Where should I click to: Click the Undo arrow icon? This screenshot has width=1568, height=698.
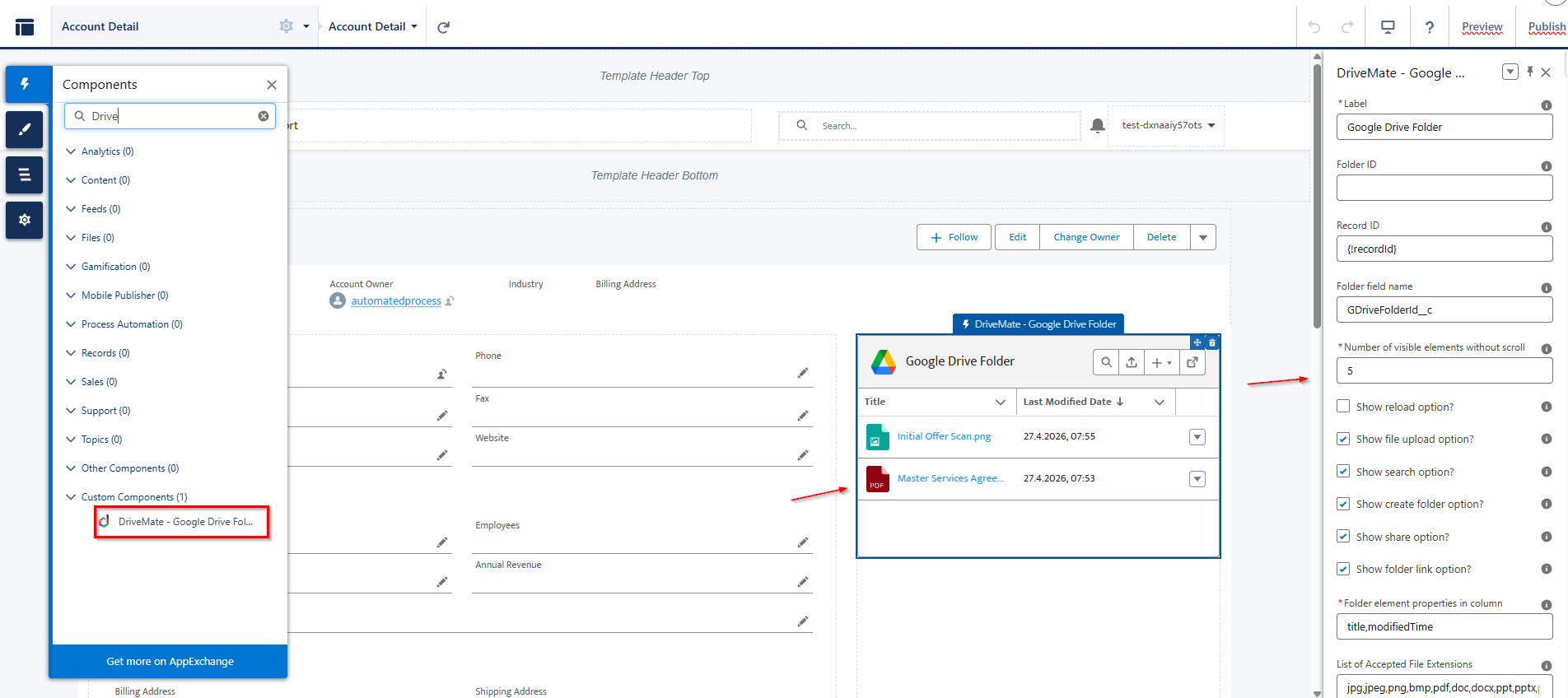(1314, 27)
